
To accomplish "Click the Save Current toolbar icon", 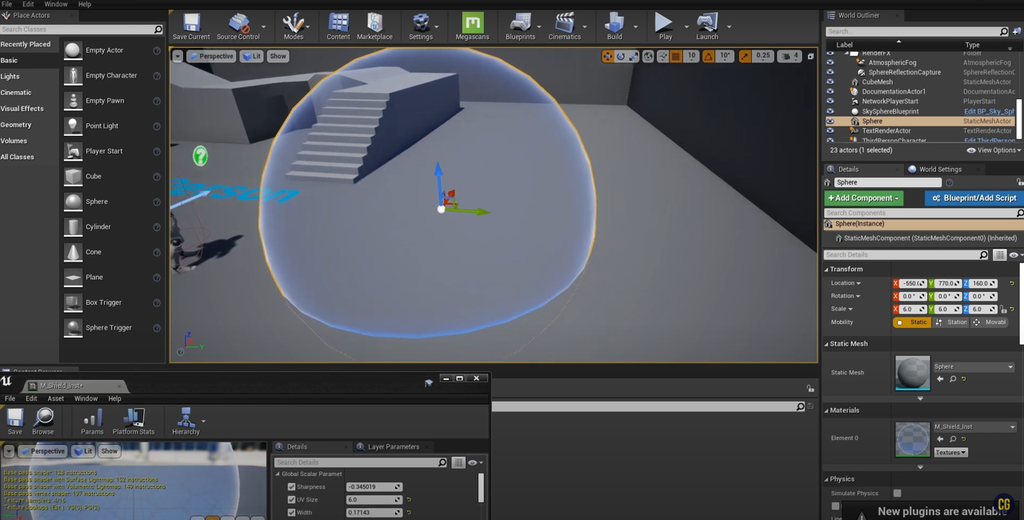I will tap(191, 26).
